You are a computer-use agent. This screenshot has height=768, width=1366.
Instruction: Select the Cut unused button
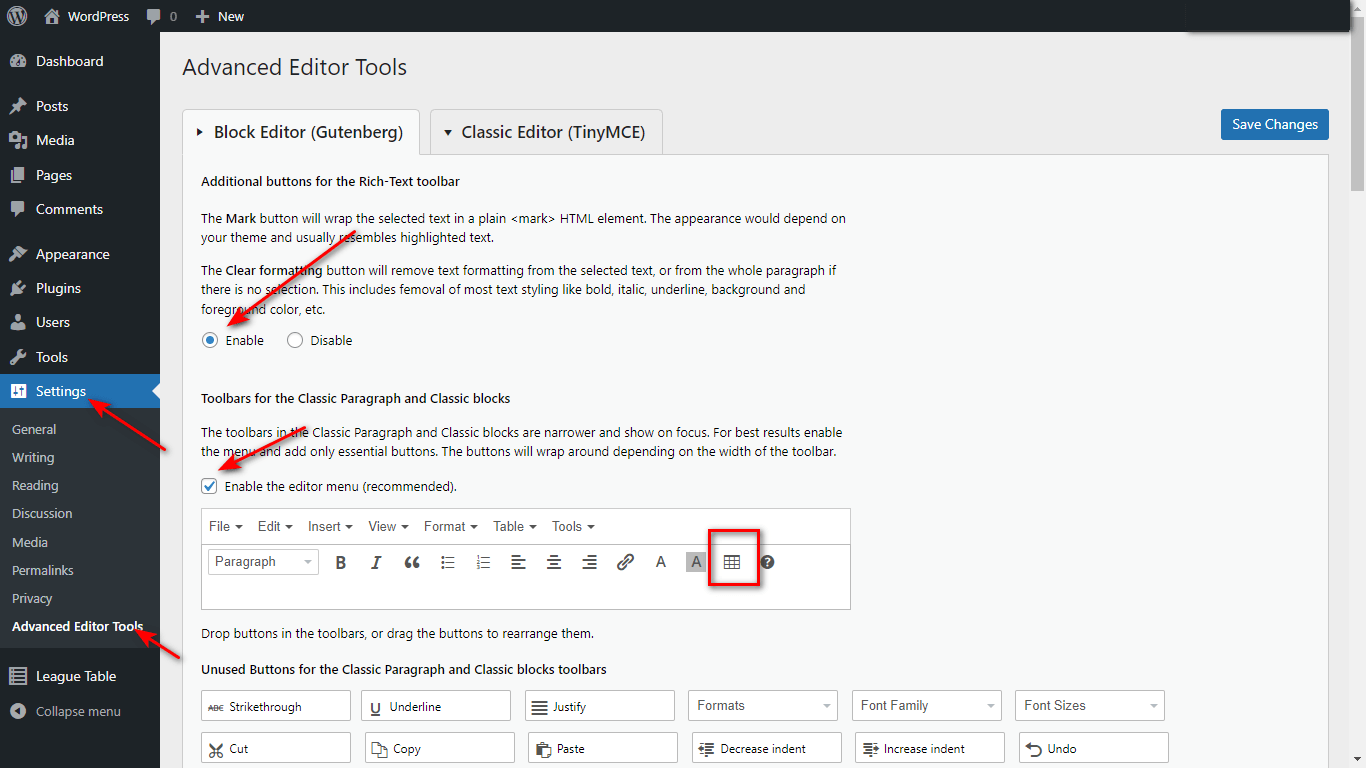pos(276,748)
